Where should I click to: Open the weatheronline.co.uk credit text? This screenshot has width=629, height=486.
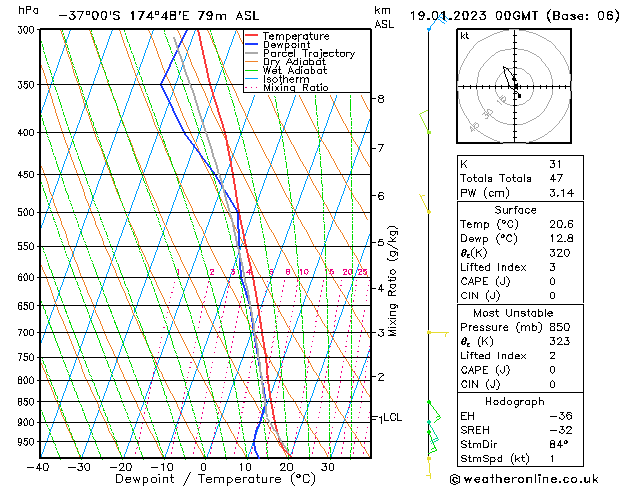pos(524,479)
